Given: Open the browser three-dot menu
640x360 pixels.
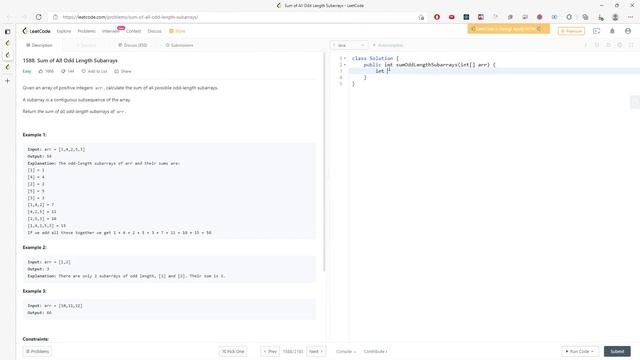Looking at the screenshot, I should point(631,17).
